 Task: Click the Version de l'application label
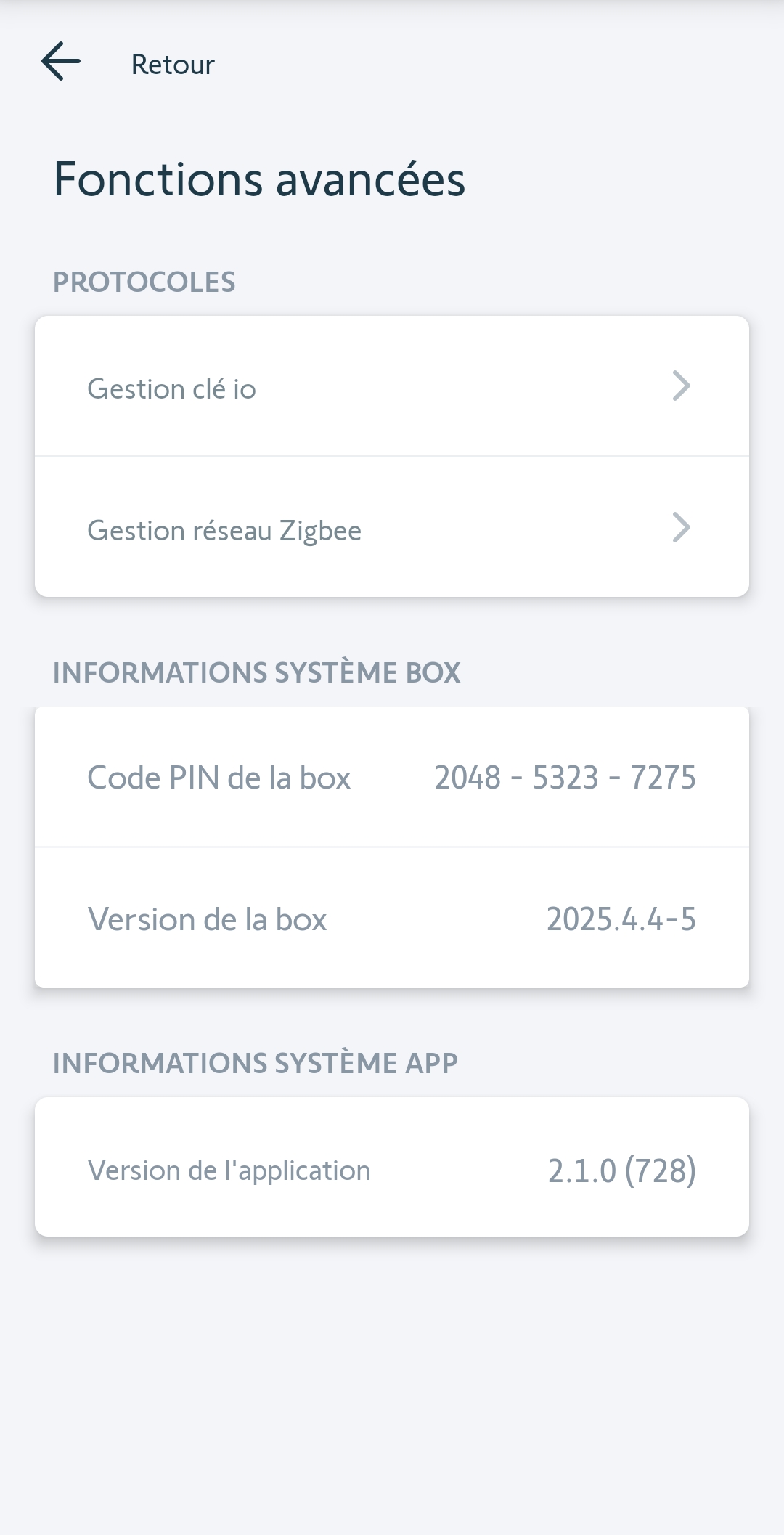229,1170
